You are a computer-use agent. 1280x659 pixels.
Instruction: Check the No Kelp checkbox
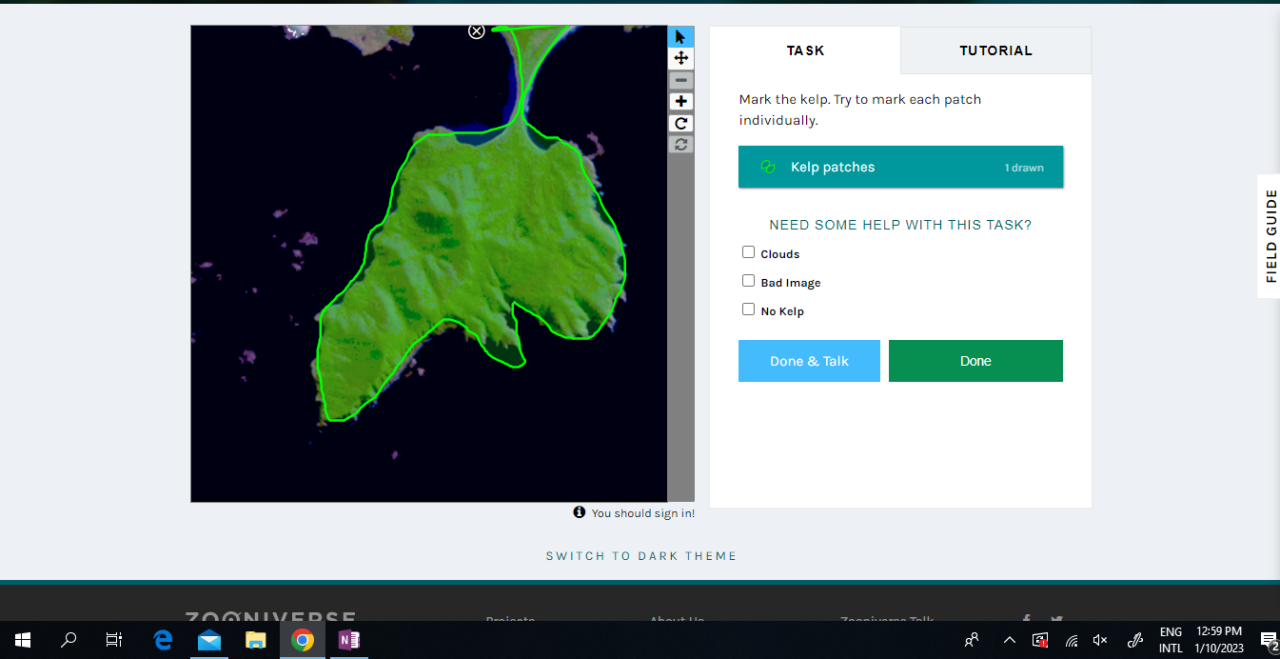748,309
